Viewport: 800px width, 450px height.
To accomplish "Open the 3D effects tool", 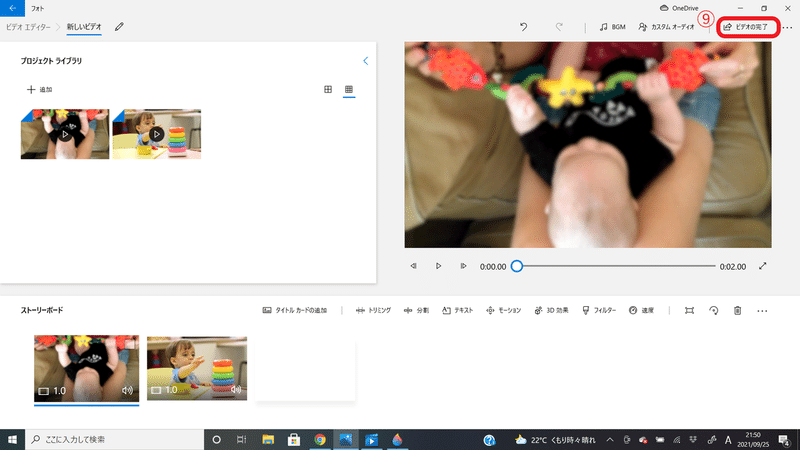I will [551, 310].
